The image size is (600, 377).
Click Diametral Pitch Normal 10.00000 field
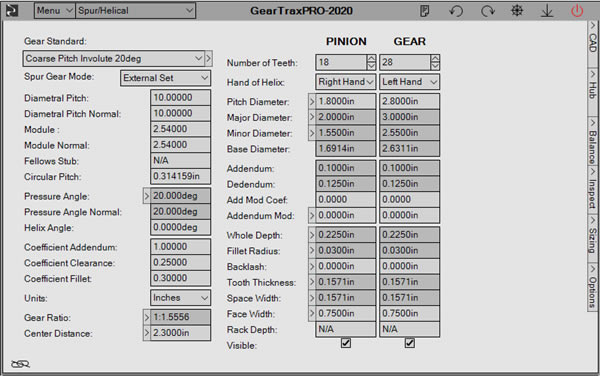180,113
